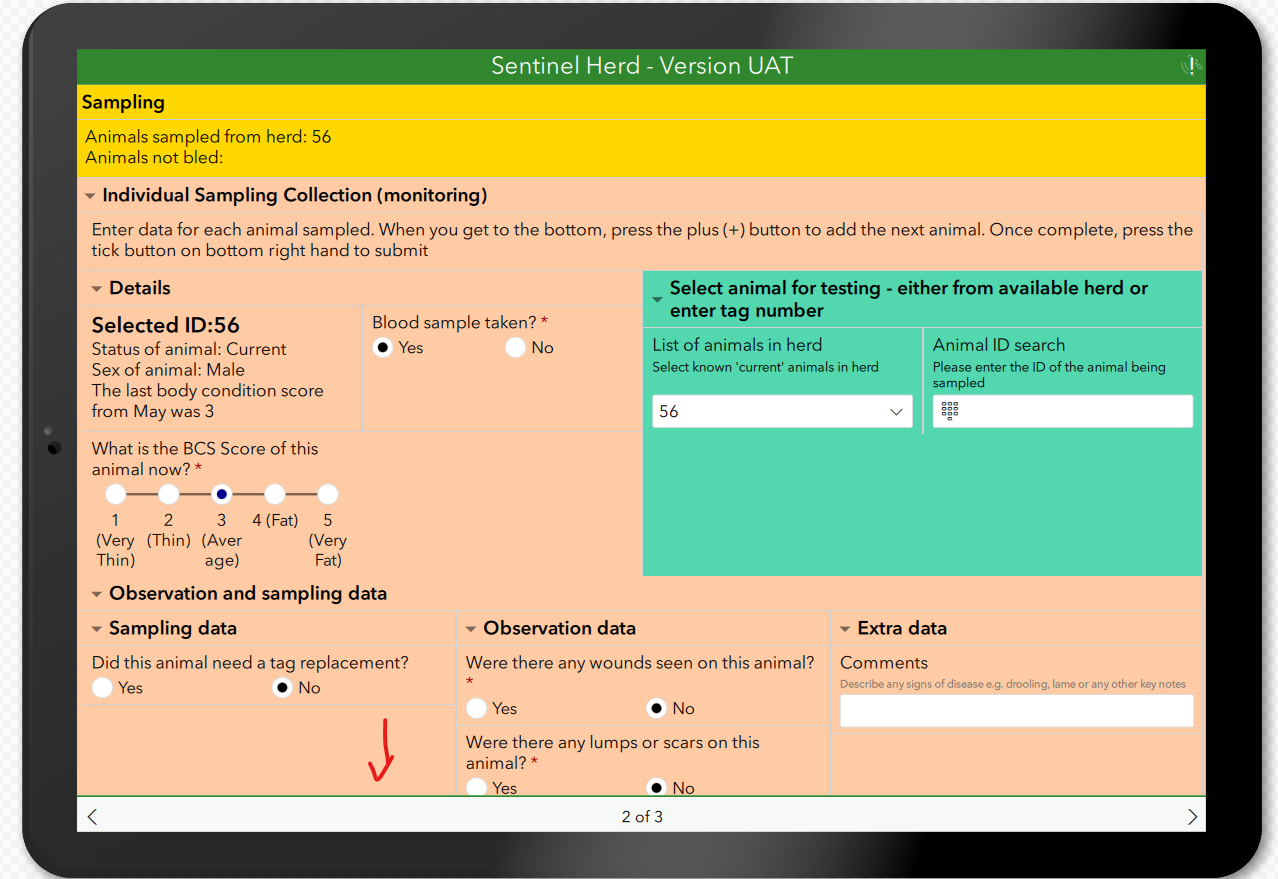
Task: Collapse the Observation data group
Action: point(471,629)
